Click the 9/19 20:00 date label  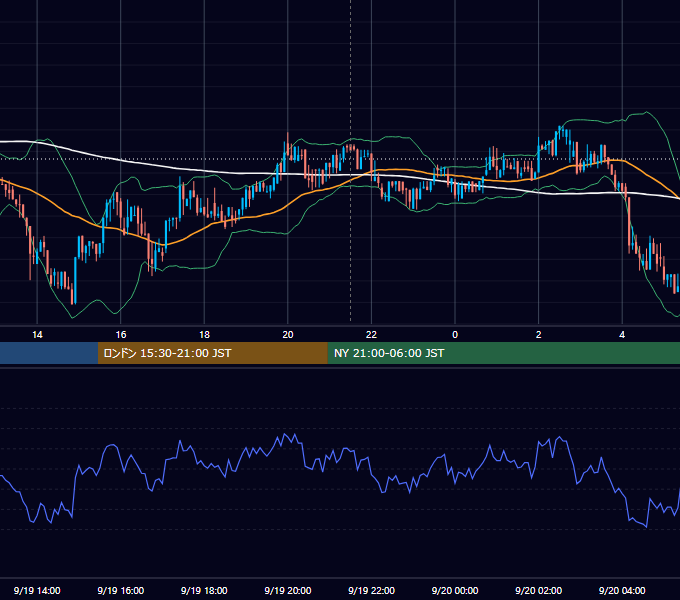tap(288, 590)
